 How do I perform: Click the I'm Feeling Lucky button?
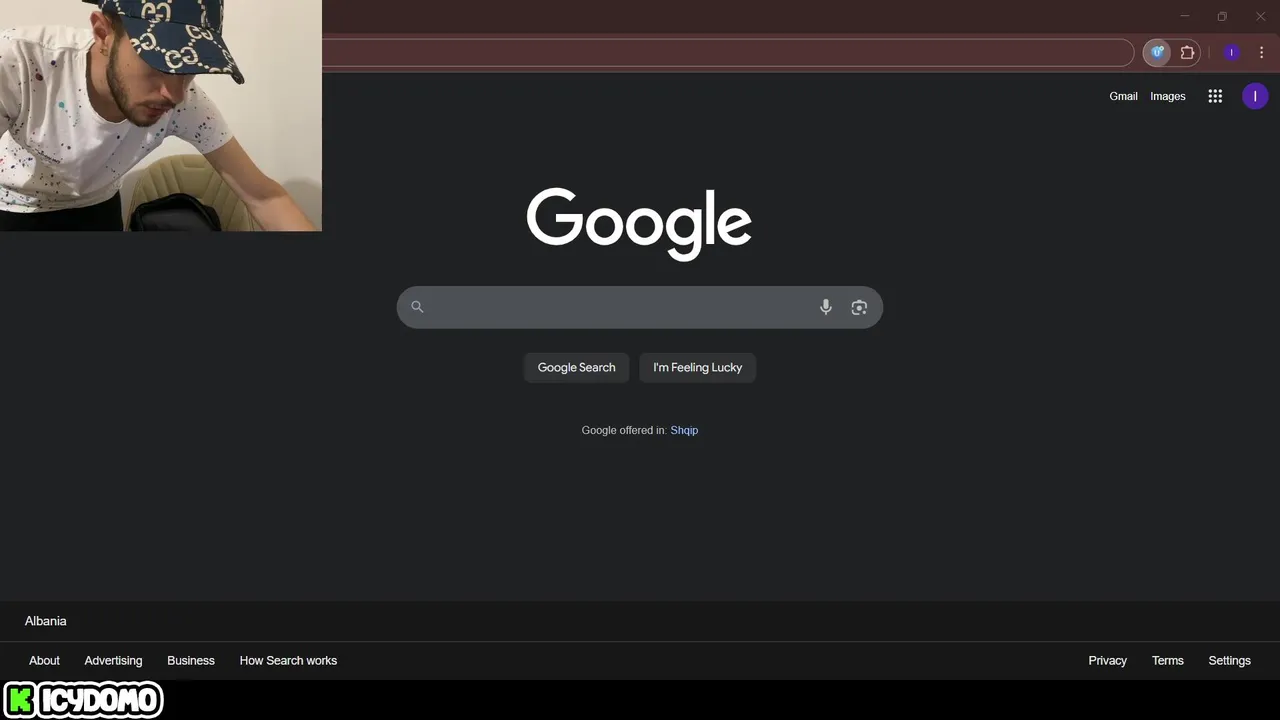pyautogui.click(x=698, y=368)
